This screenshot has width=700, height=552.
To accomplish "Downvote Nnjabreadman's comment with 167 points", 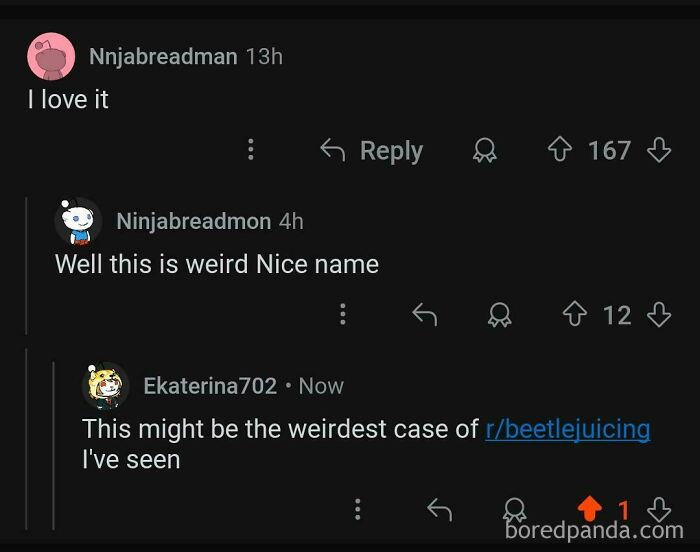I will (x=658, y=150).
